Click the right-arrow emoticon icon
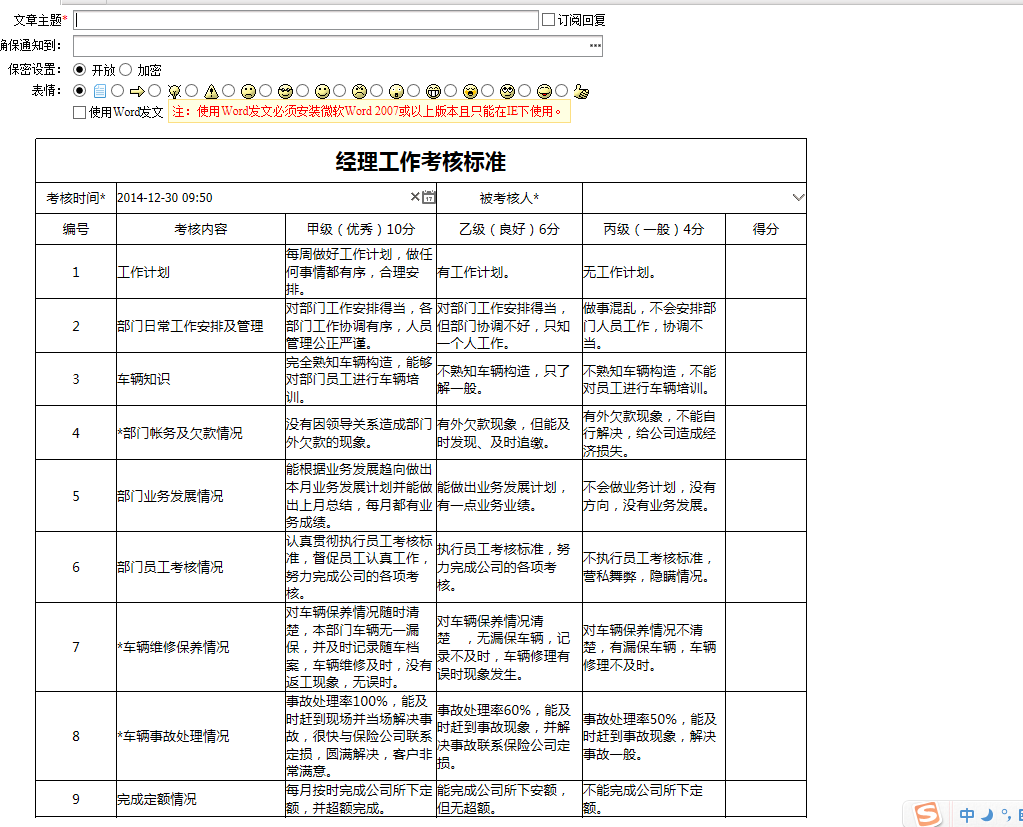1023x827 pixels. (x=136, y=91)
